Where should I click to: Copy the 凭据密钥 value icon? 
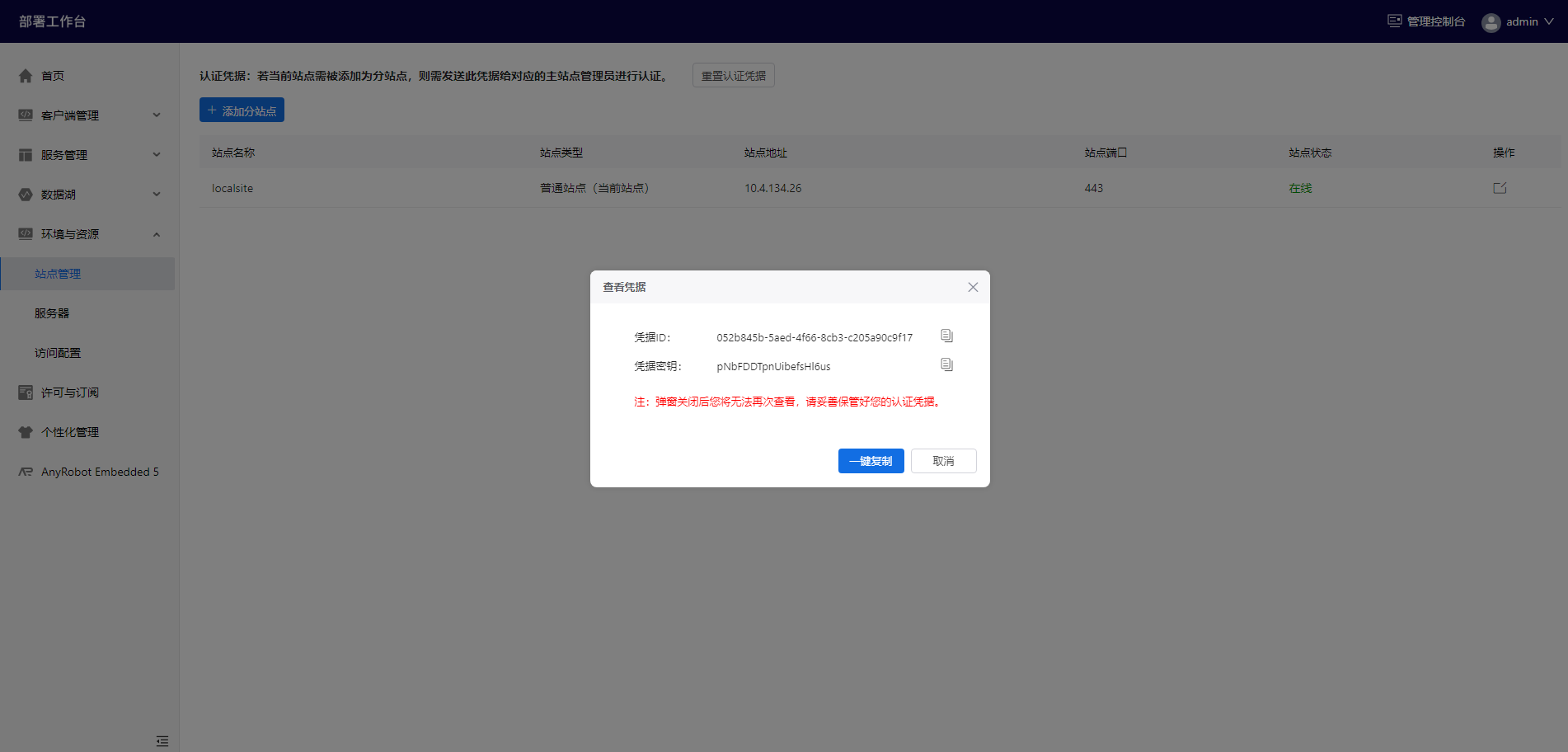tap(946, 364)
